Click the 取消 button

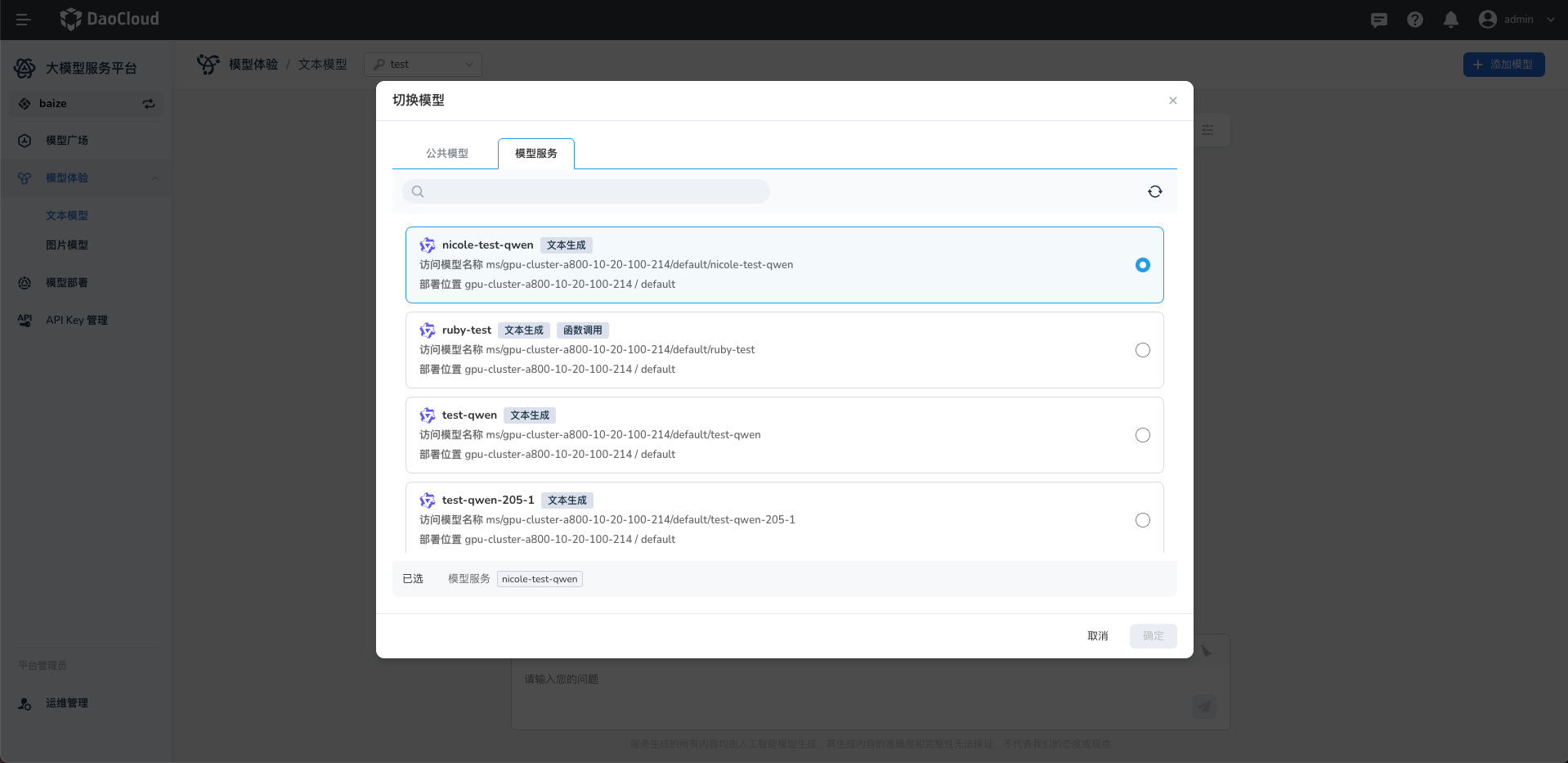click(1097, 636)
